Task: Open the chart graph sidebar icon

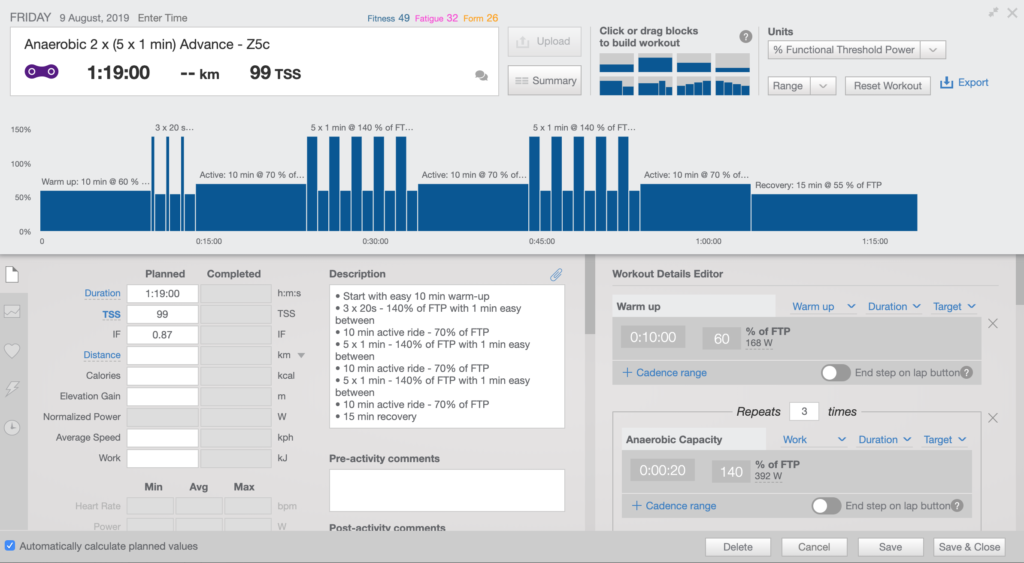Action: (12, 312)
